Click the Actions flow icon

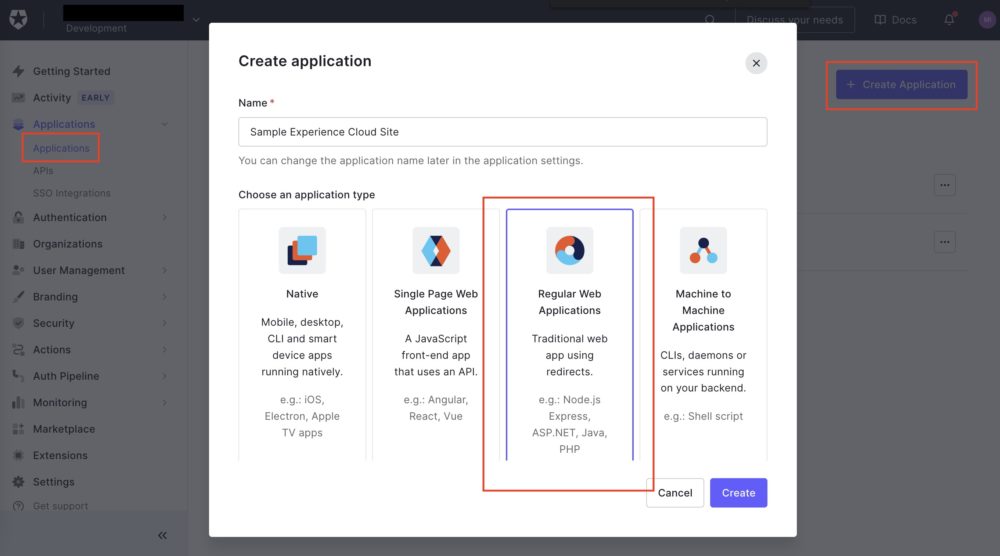18,349
